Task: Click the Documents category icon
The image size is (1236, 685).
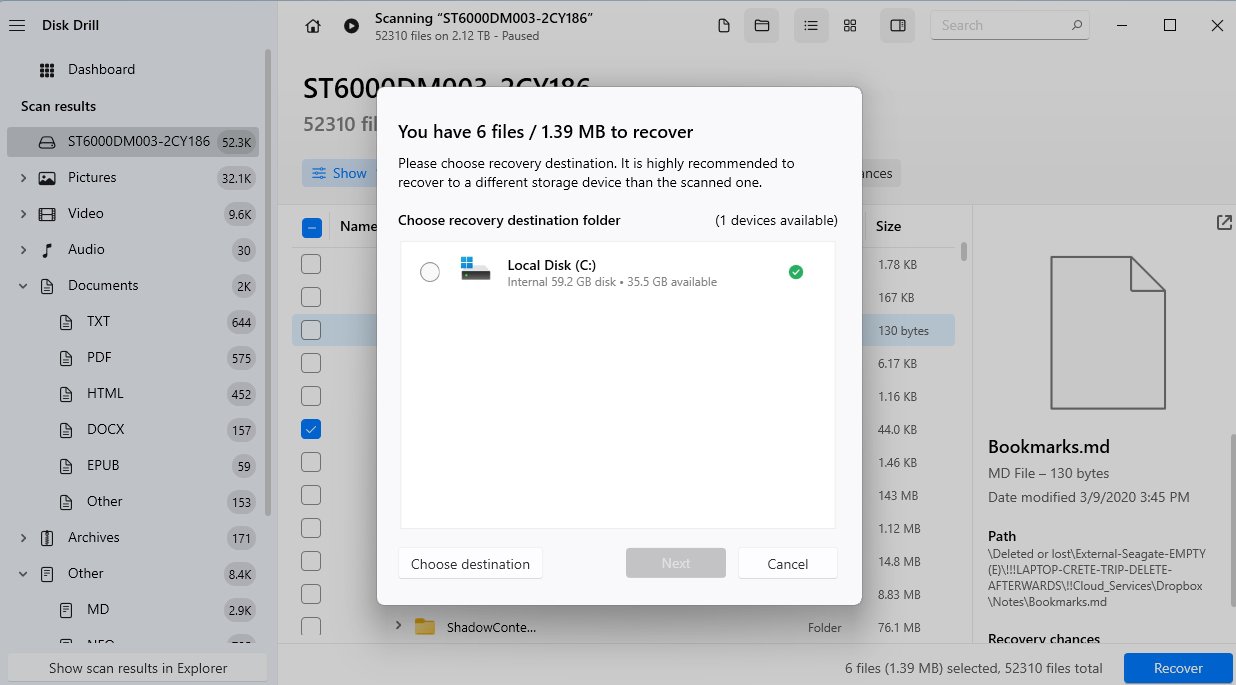Action: [47, 286]
